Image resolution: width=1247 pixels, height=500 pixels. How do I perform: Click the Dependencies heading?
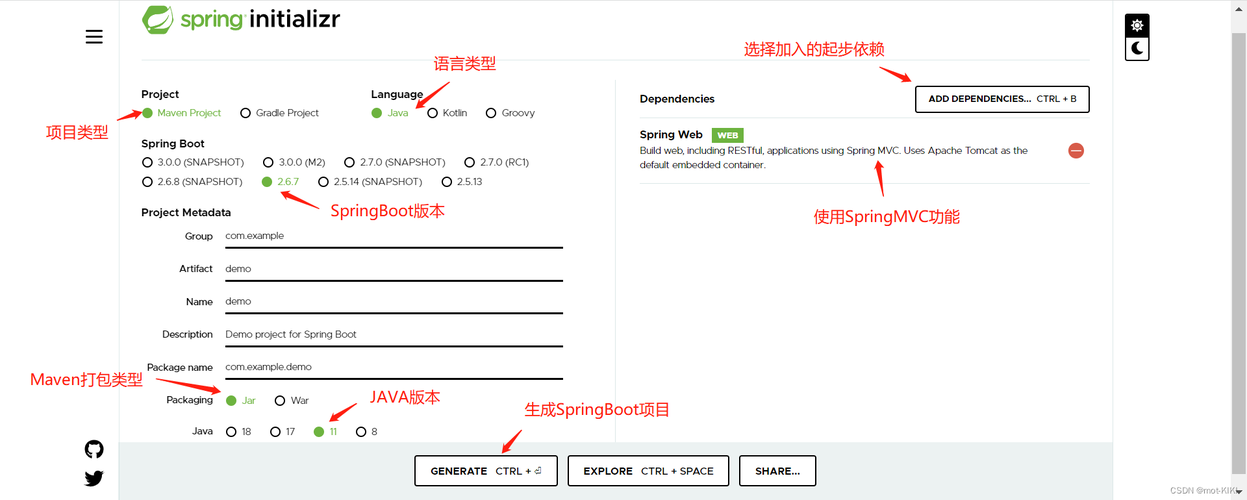(677, 99)
